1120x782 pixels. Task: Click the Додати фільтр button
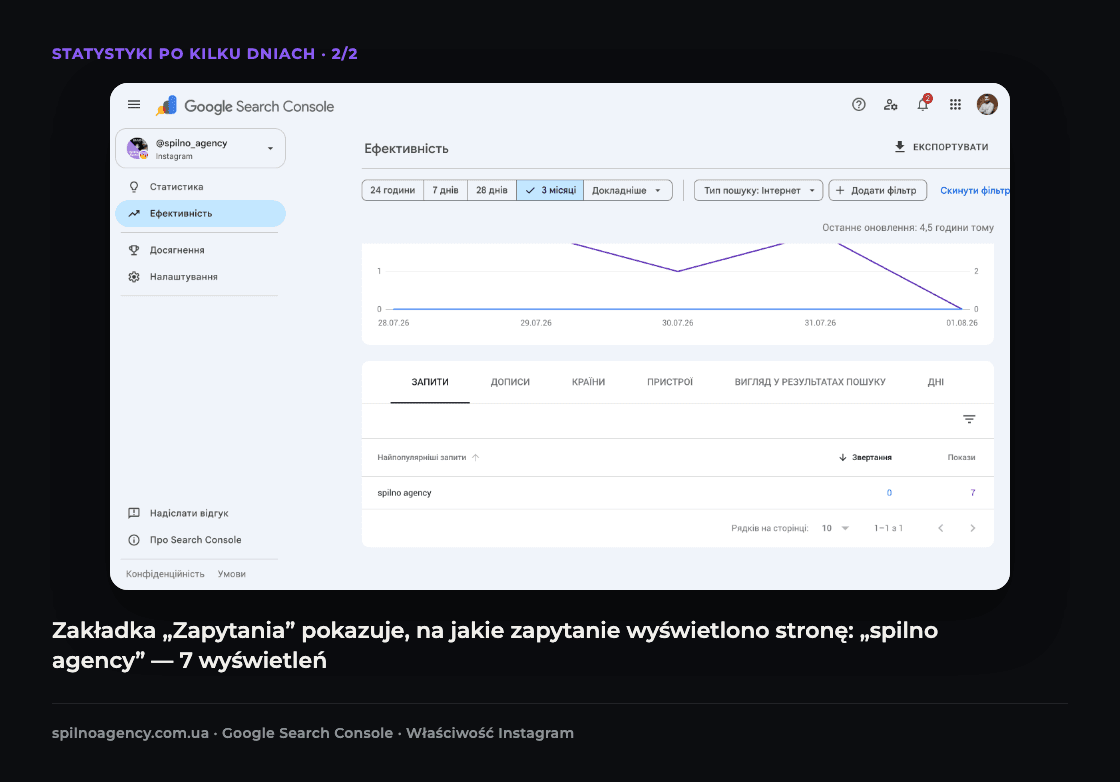878,191
